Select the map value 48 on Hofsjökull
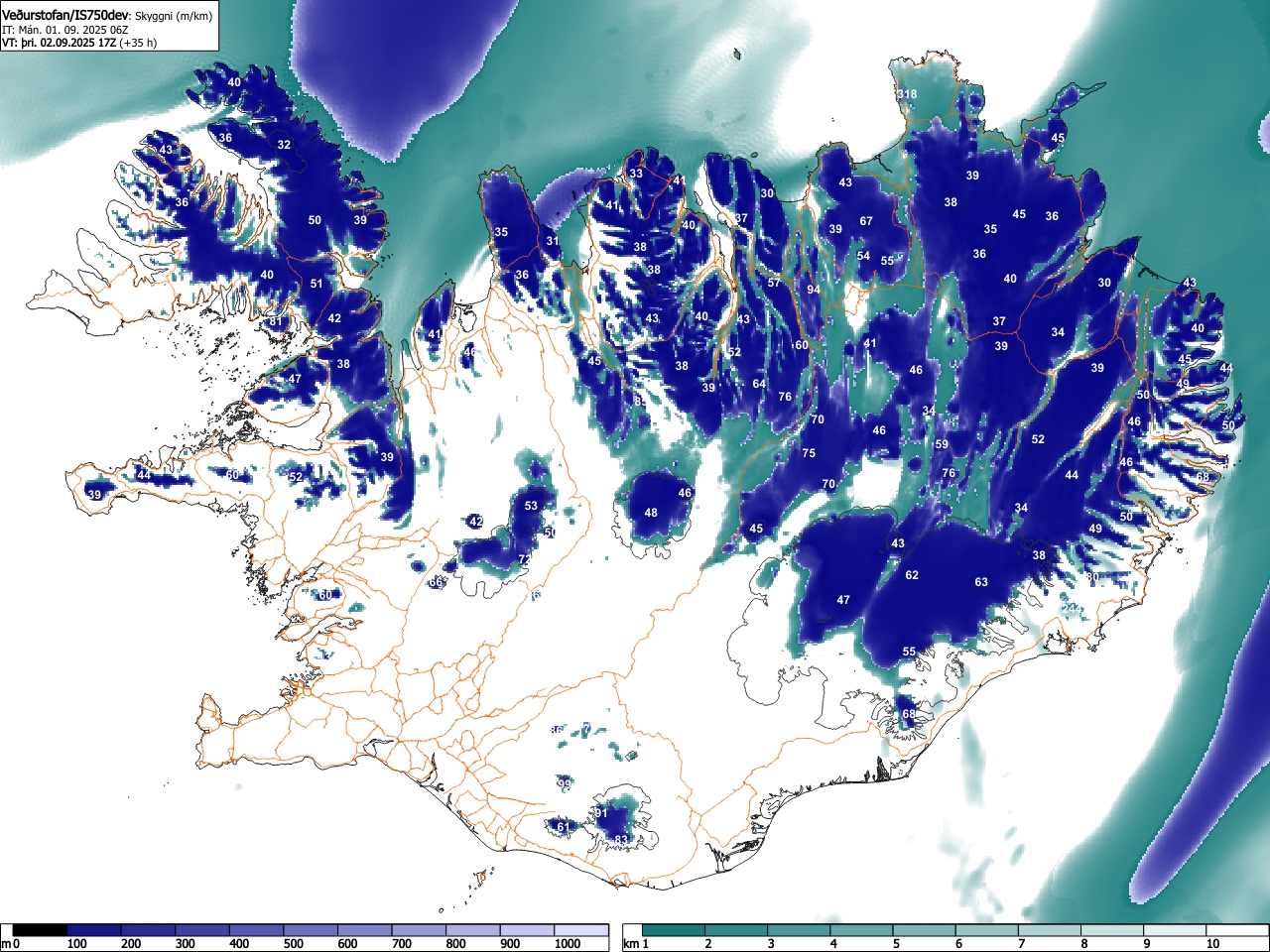 click(651, 513)
